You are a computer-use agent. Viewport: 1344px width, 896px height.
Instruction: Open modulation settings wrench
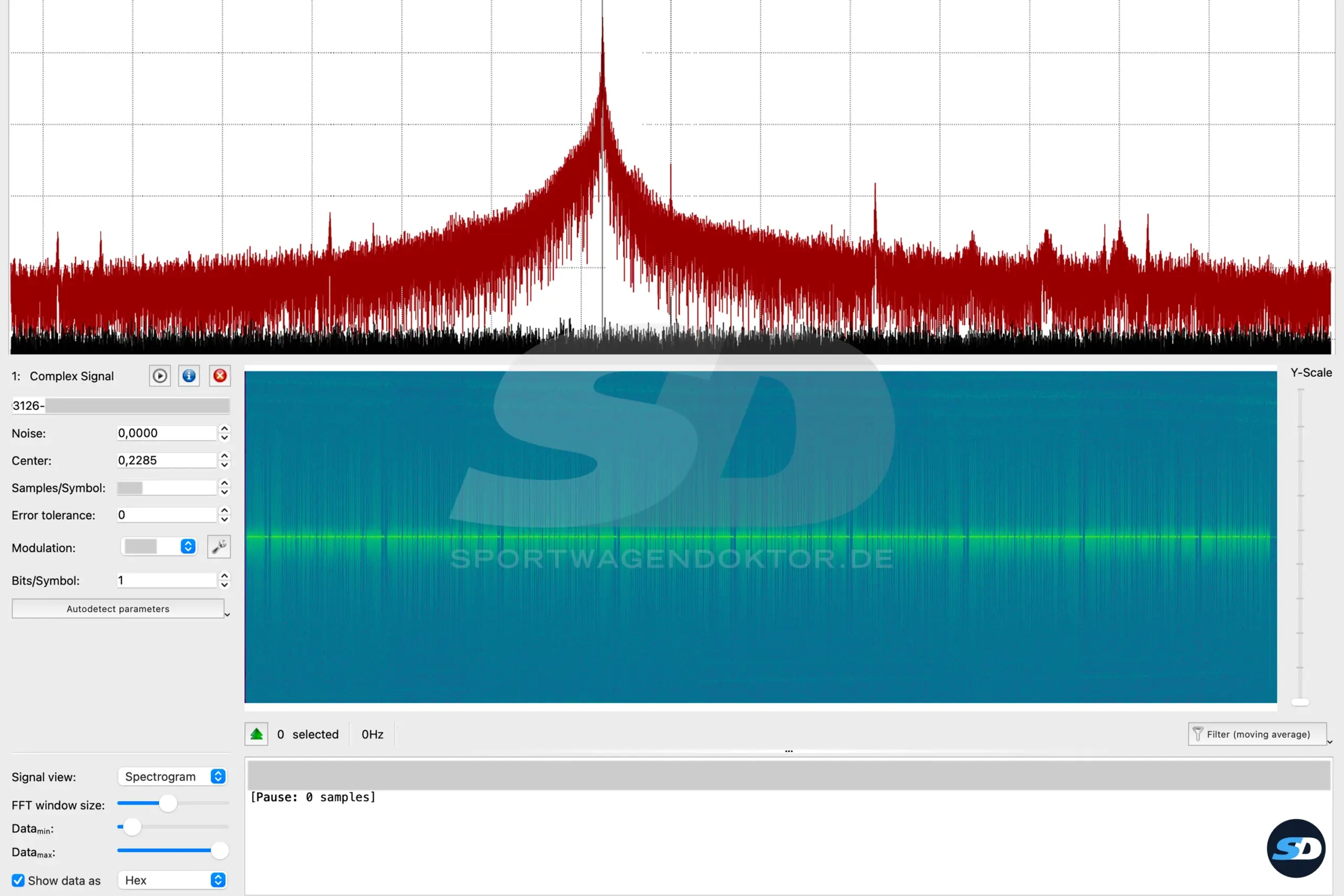pos(219,547)
